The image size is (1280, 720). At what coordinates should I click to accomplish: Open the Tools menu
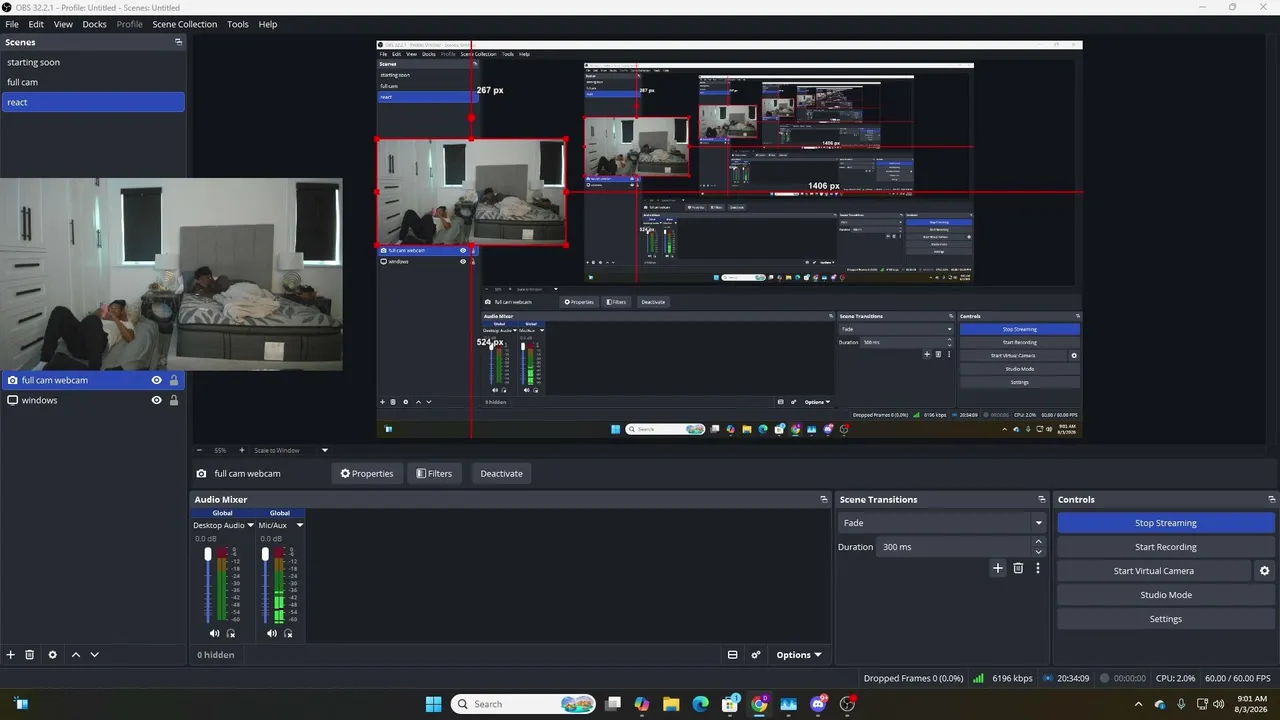238,24
